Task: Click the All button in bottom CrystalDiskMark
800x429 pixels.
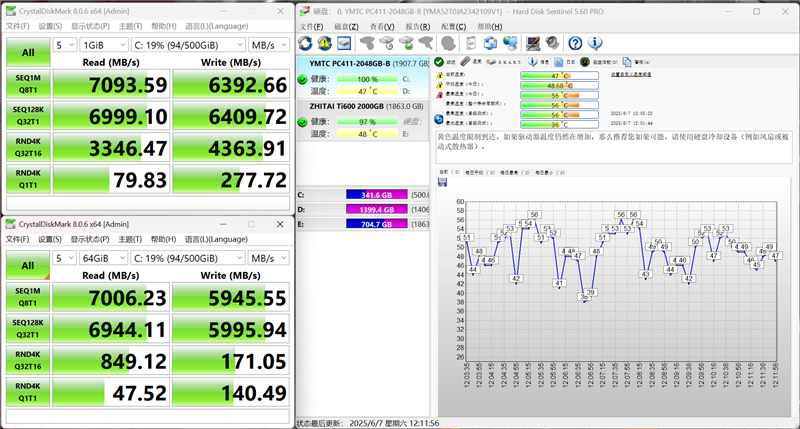Action: coord(28,265)
